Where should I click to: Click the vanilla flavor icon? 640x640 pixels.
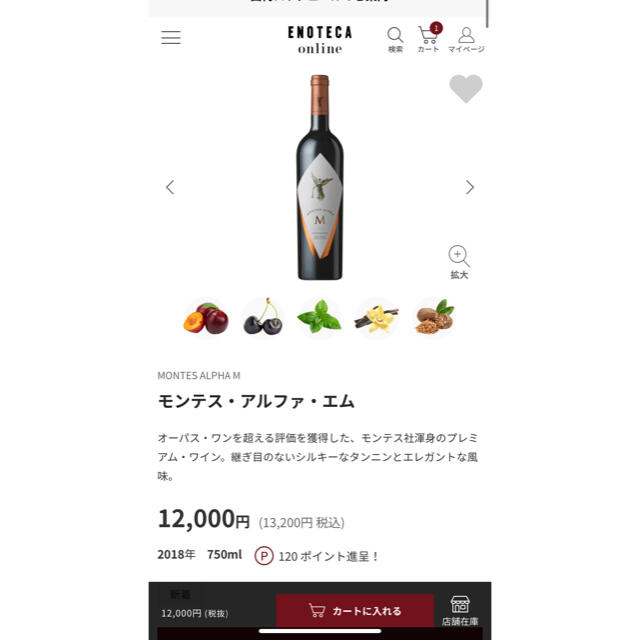pos(376,318)
